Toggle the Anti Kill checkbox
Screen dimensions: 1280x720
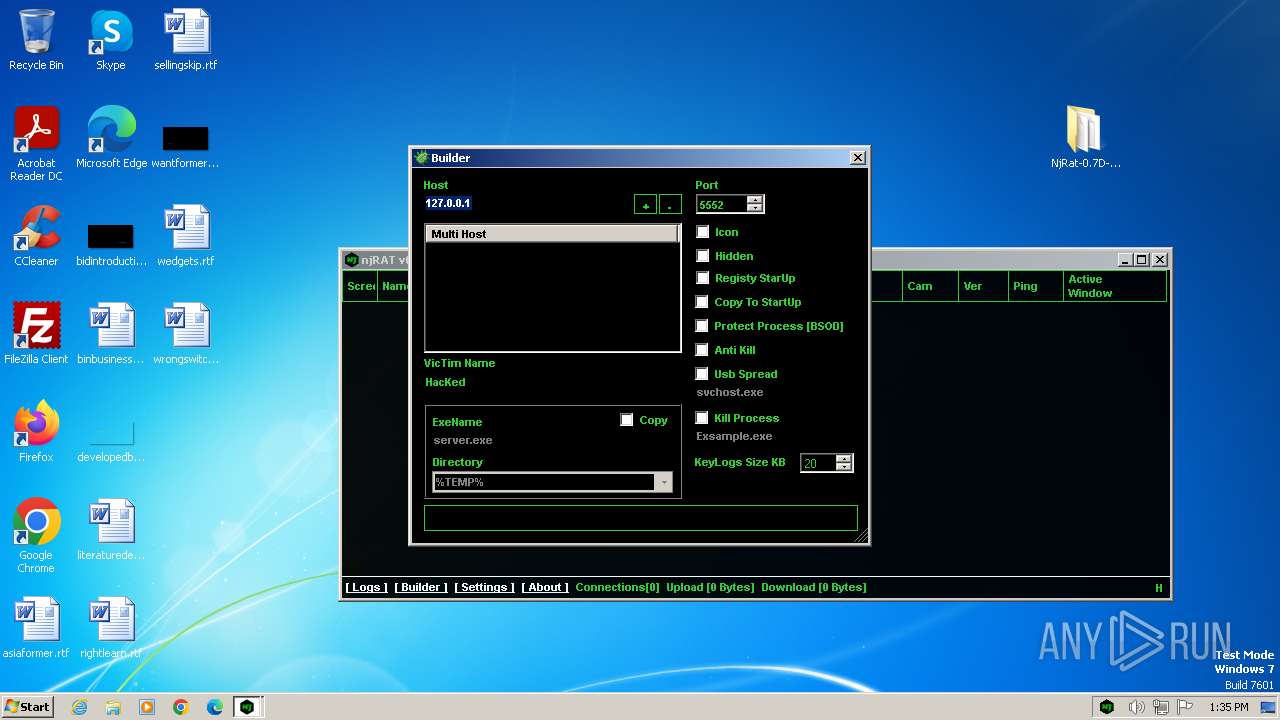703,350
